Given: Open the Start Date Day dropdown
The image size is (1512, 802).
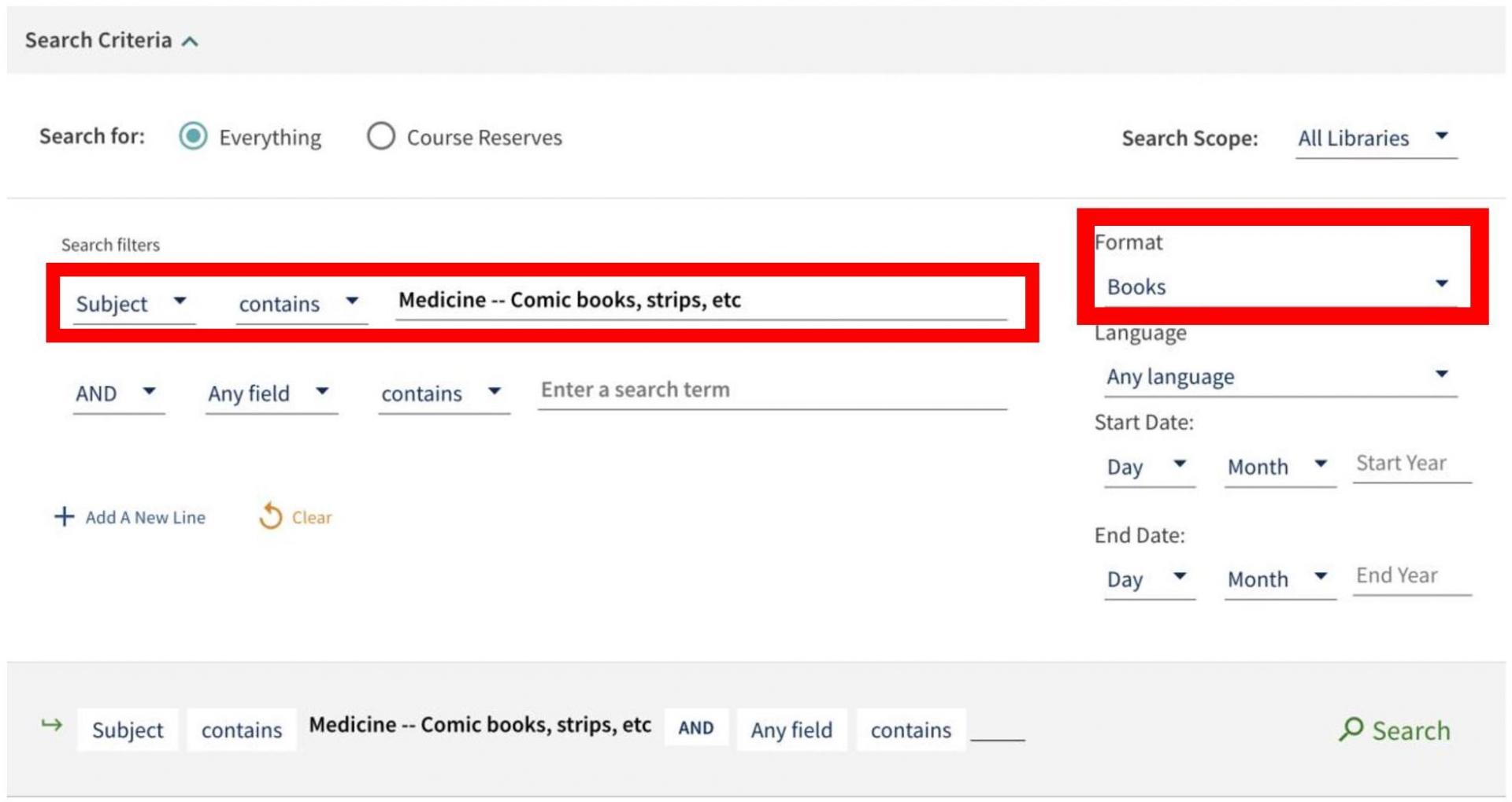Looking at the screenshot, I should (1149, 468).
